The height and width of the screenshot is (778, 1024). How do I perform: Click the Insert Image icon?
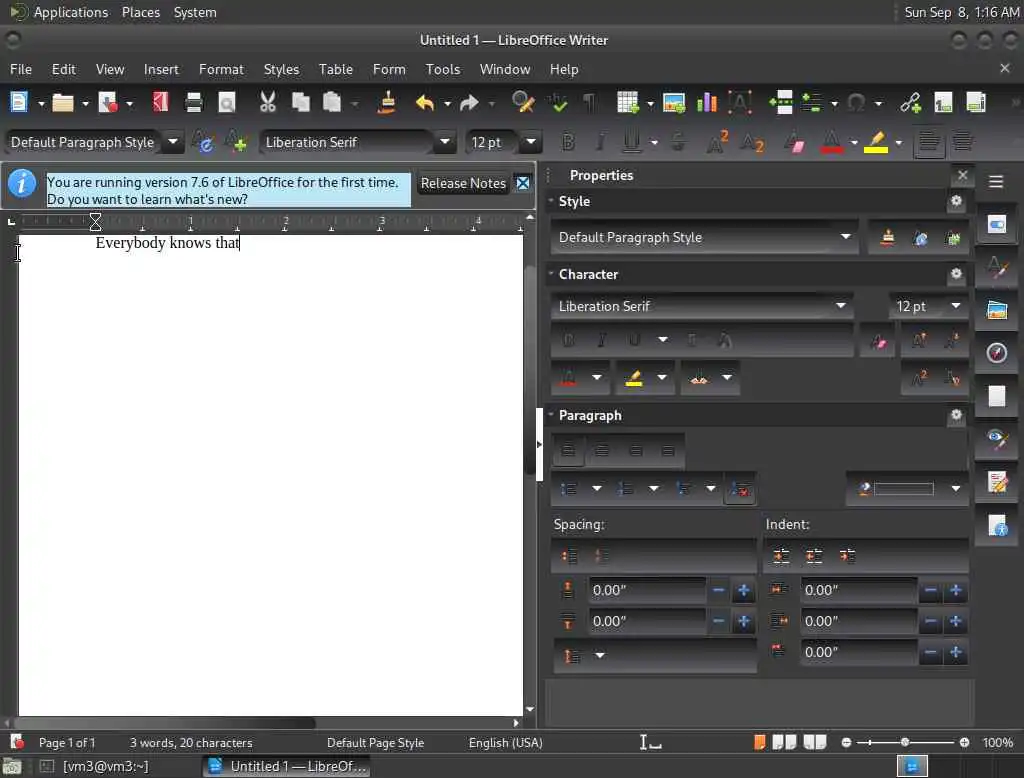pyautogui.click(x=674, y=103)
